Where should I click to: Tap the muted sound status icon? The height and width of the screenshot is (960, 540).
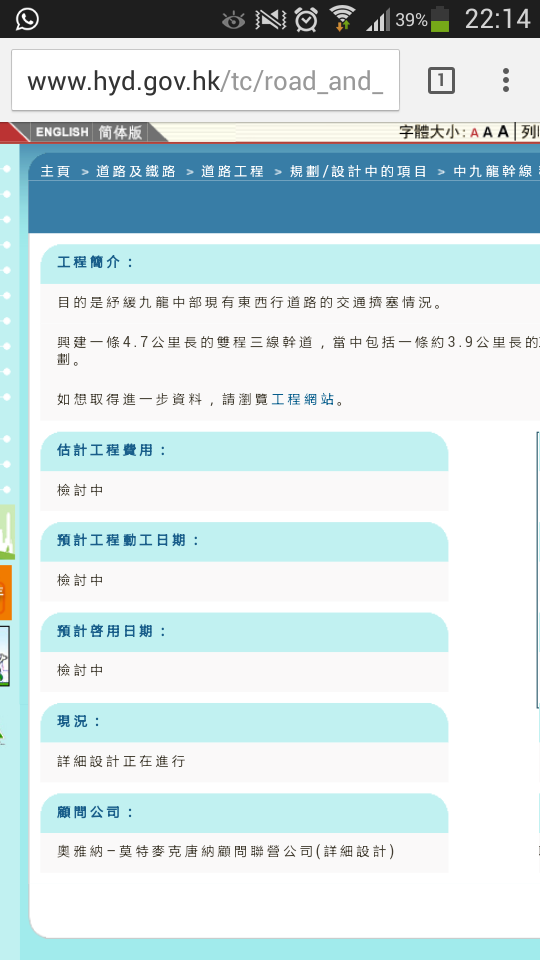click(x=271, y=20)
